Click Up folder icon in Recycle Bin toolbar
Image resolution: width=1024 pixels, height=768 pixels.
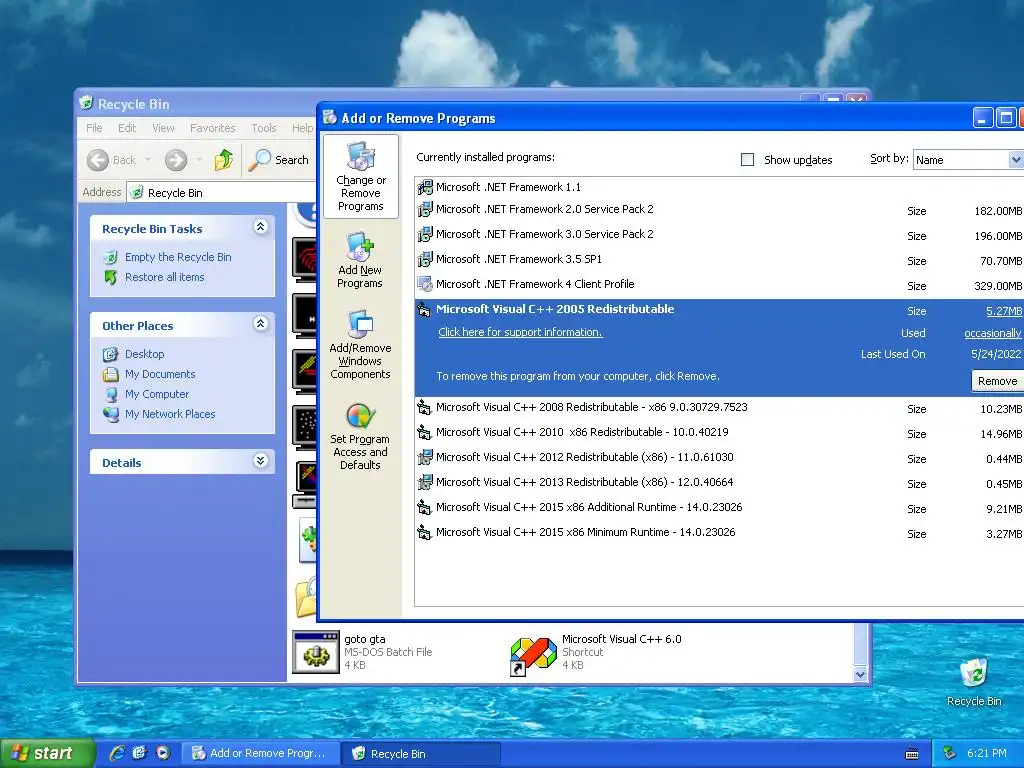[x=224, y=159]
